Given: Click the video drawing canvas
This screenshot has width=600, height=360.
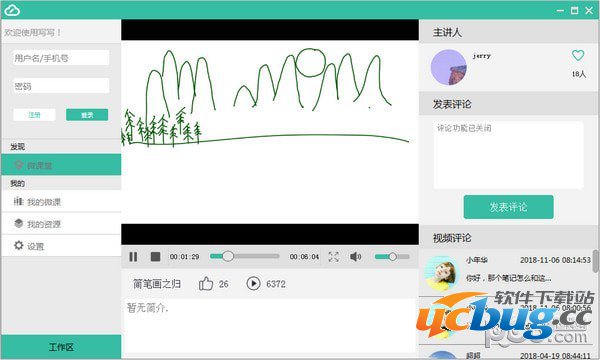Looking at the screenshot, I should coord(270,132).
